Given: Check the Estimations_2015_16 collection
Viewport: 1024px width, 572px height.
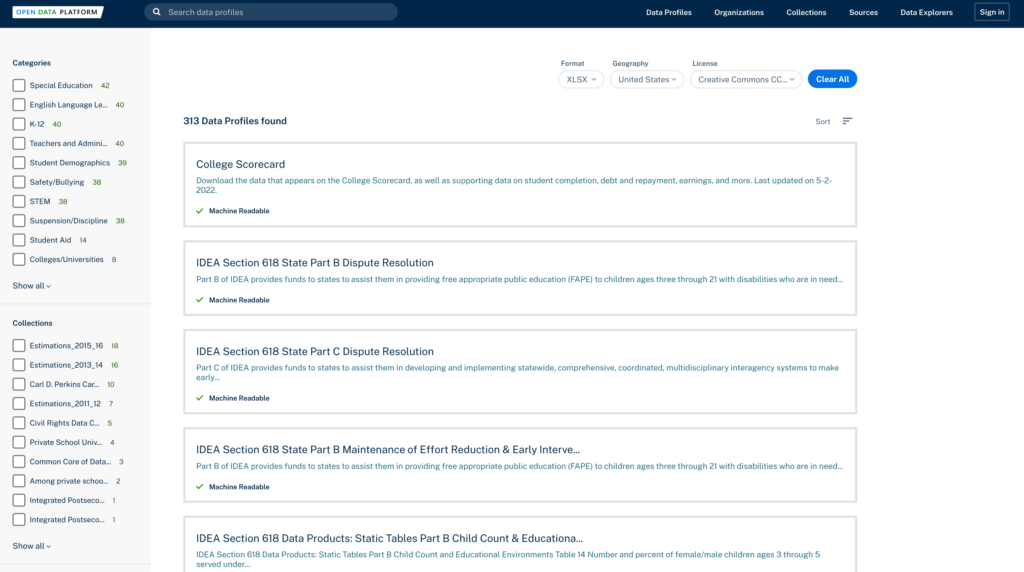Looking at the screenshot, I should [19, 345].
